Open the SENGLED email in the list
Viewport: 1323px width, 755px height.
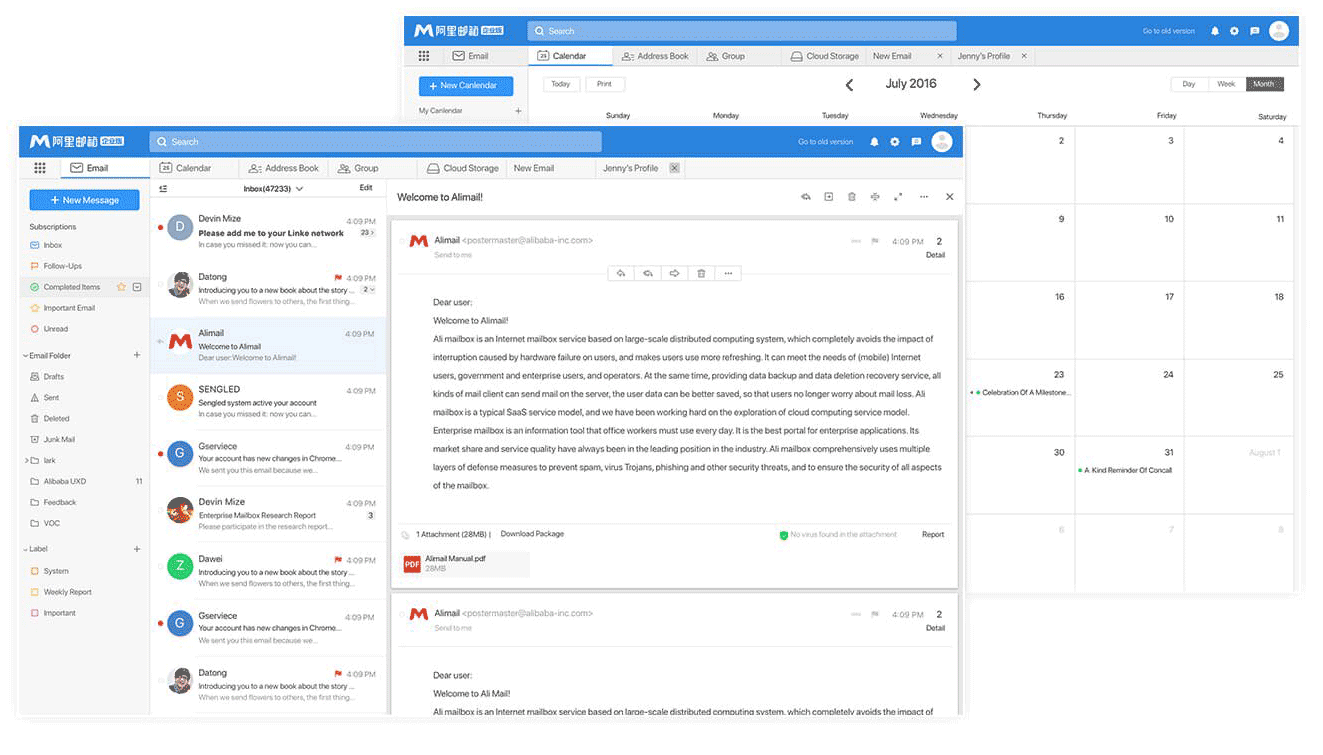click(x=268, y=402)
